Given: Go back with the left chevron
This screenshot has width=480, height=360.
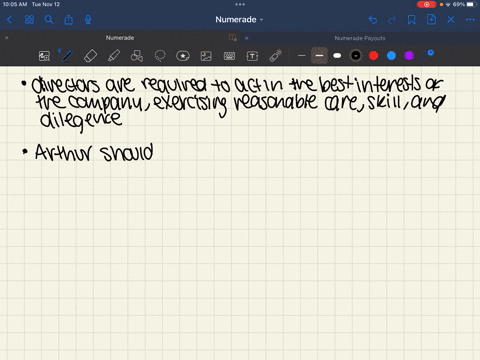Looking at the screenshot, I should 9,20.
